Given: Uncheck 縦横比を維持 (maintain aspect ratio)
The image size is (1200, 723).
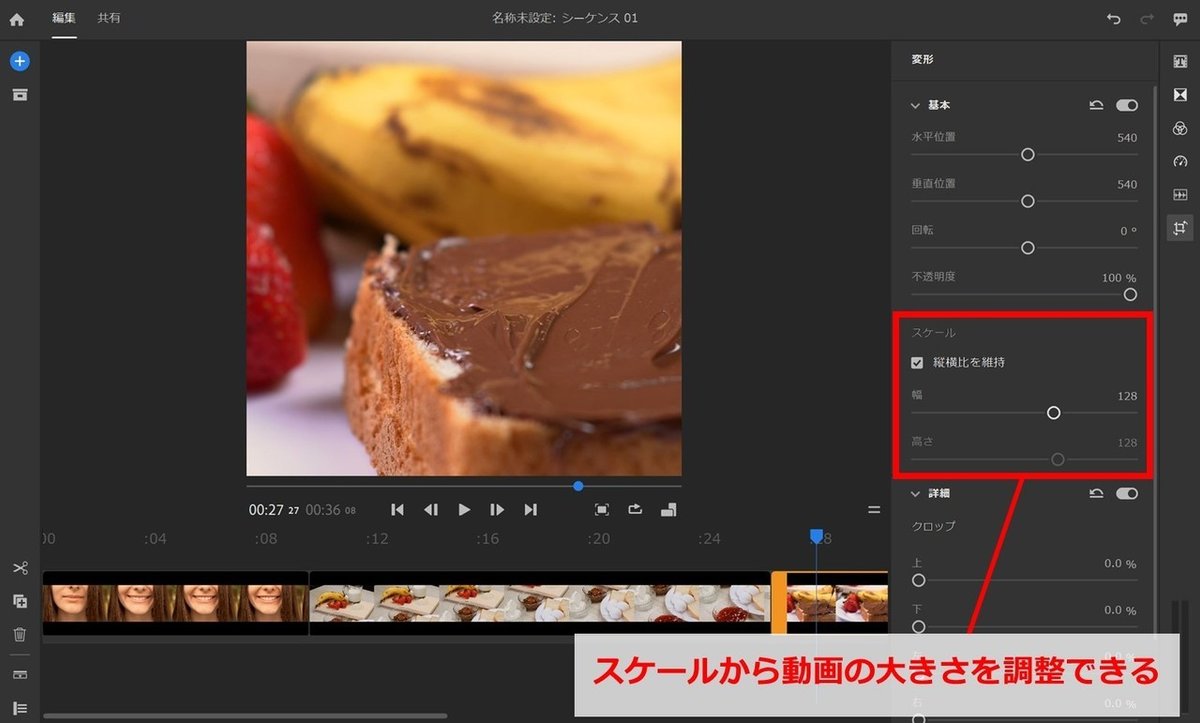Looking at the screenshot, I should tap(916, 364).
